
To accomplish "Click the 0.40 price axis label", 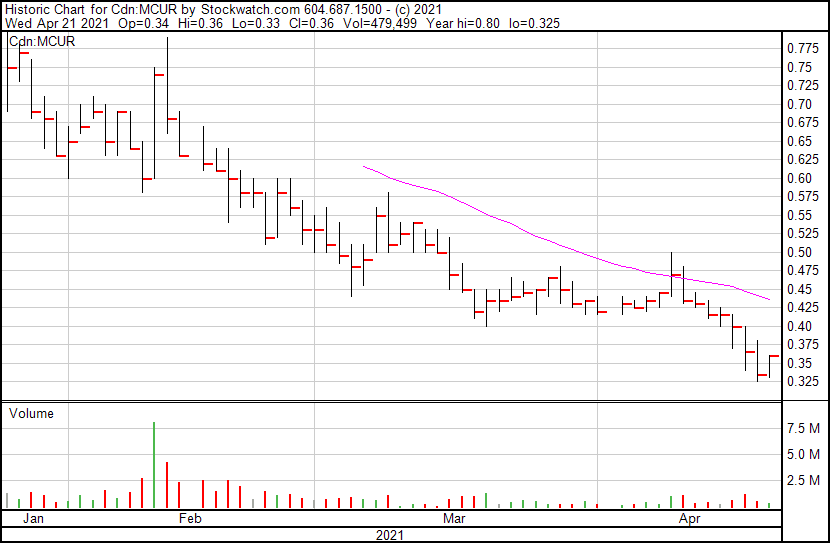I will (x=799, y=327).
